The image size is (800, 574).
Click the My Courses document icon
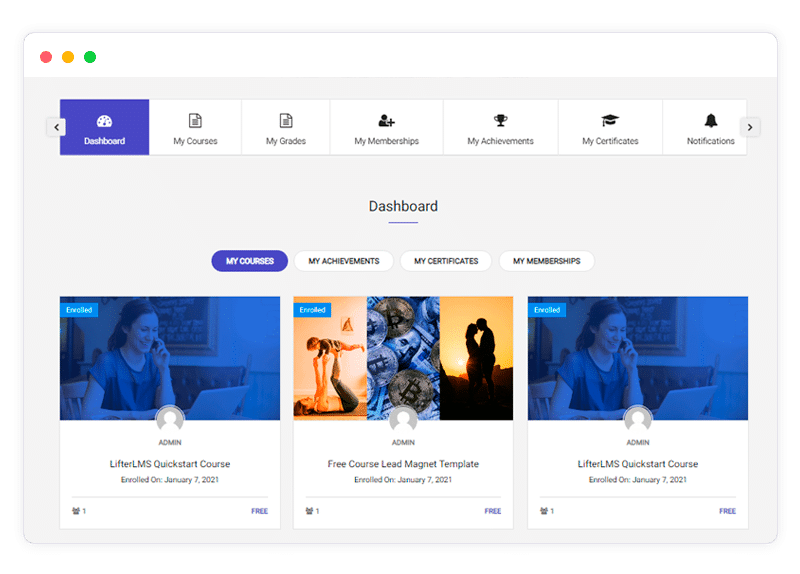coord(195,120)
